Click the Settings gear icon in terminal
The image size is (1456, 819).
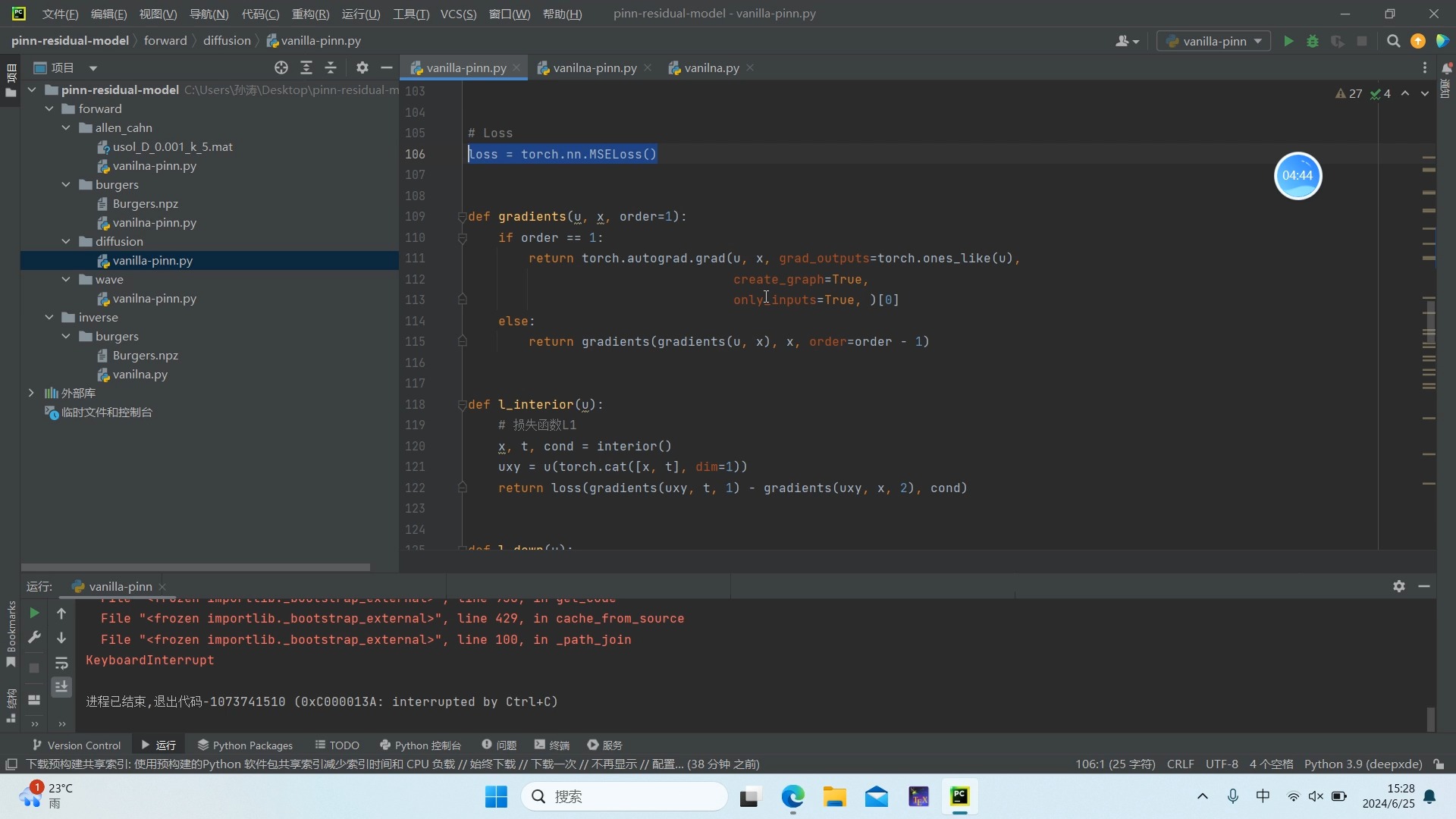pos(1399,585)
